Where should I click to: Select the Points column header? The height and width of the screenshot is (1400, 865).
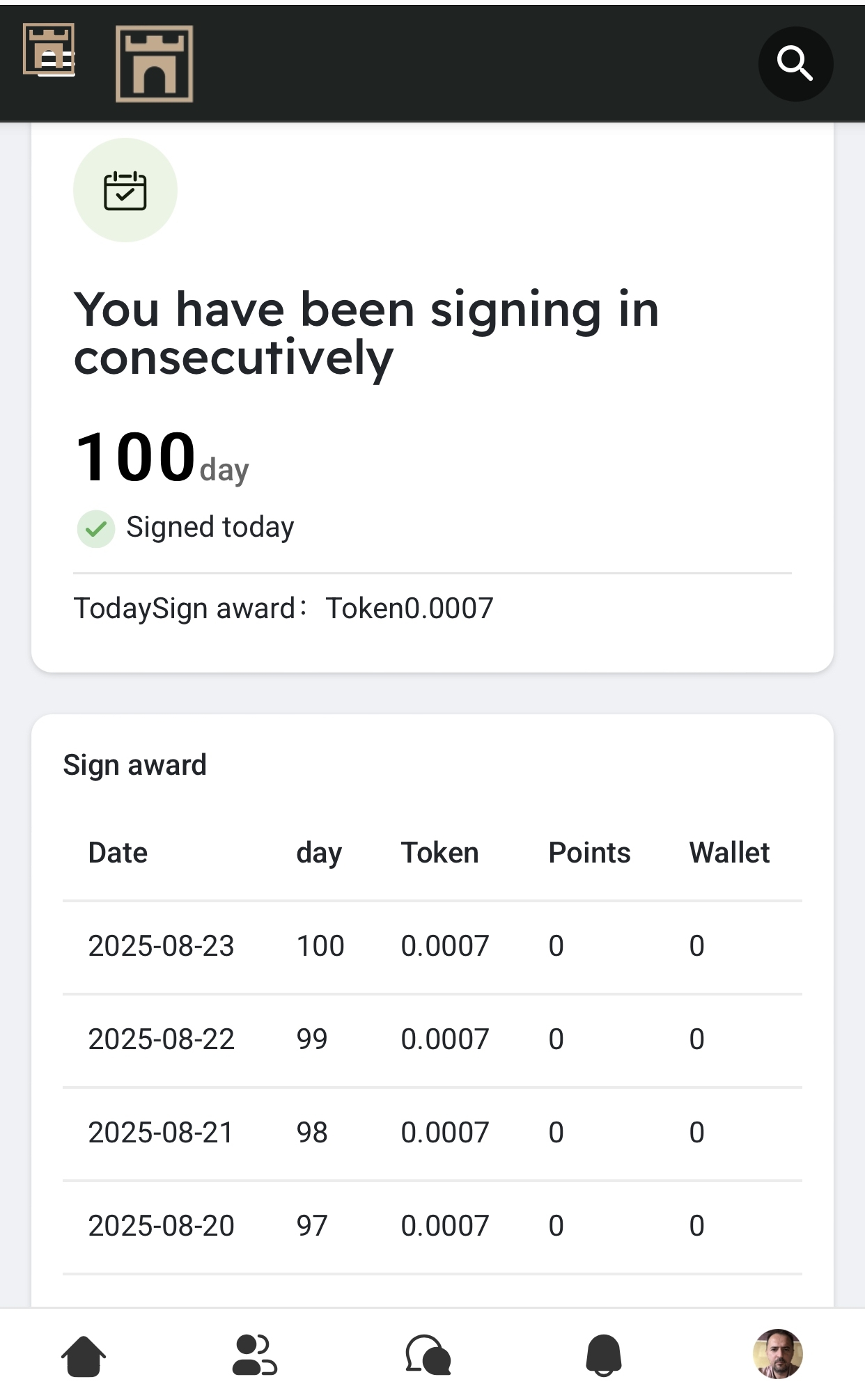589,853
